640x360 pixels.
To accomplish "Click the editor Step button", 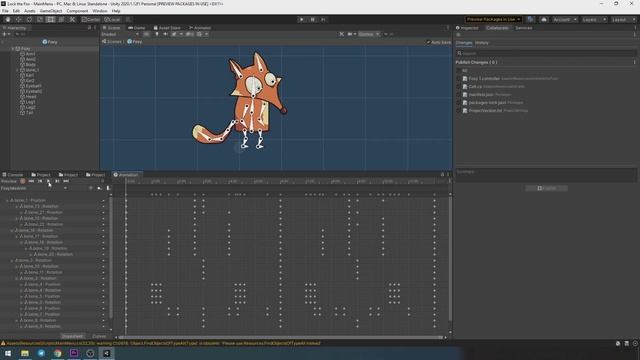I will 323,19.
